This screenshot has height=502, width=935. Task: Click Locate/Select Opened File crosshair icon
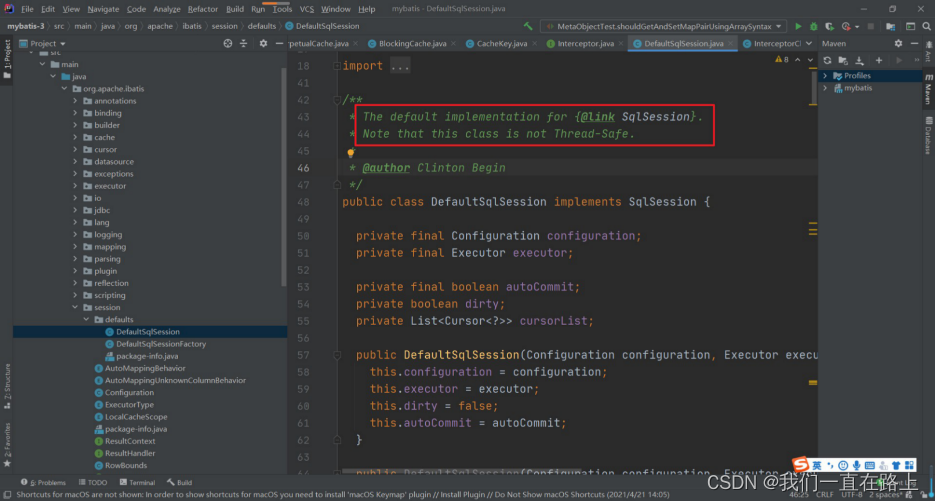228,44
